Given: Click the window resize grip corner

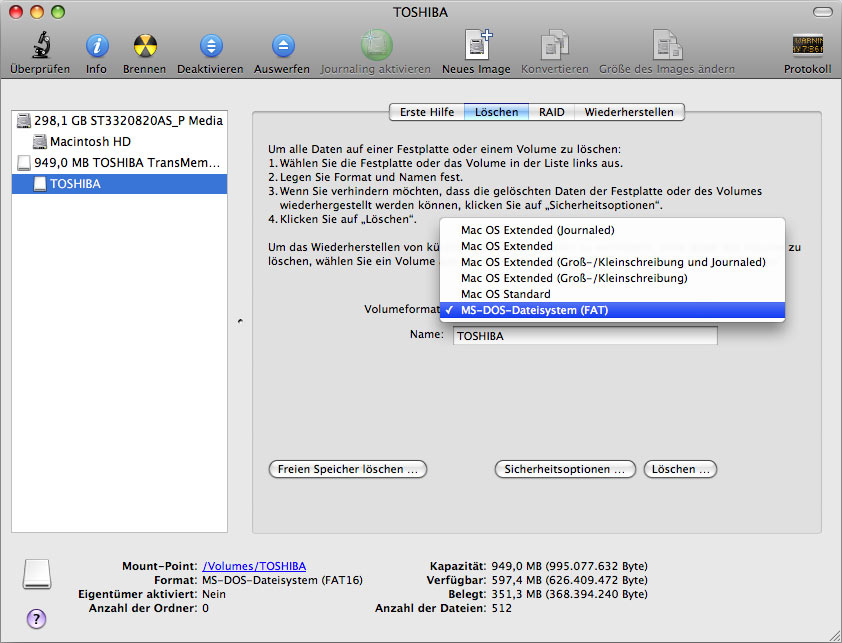Looking at the screenshot, I should click(x=834, y=635).
